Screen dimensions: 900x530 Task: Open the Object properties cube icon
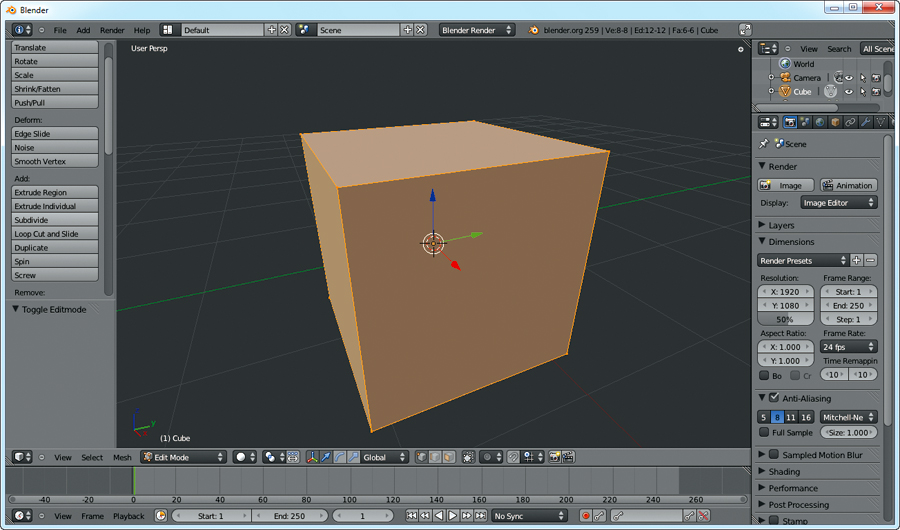[835, 122]
